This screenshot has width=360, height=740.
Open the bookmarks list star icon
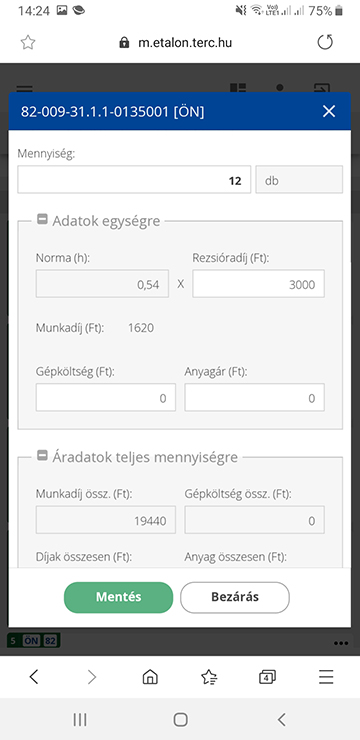click(209, 677)
